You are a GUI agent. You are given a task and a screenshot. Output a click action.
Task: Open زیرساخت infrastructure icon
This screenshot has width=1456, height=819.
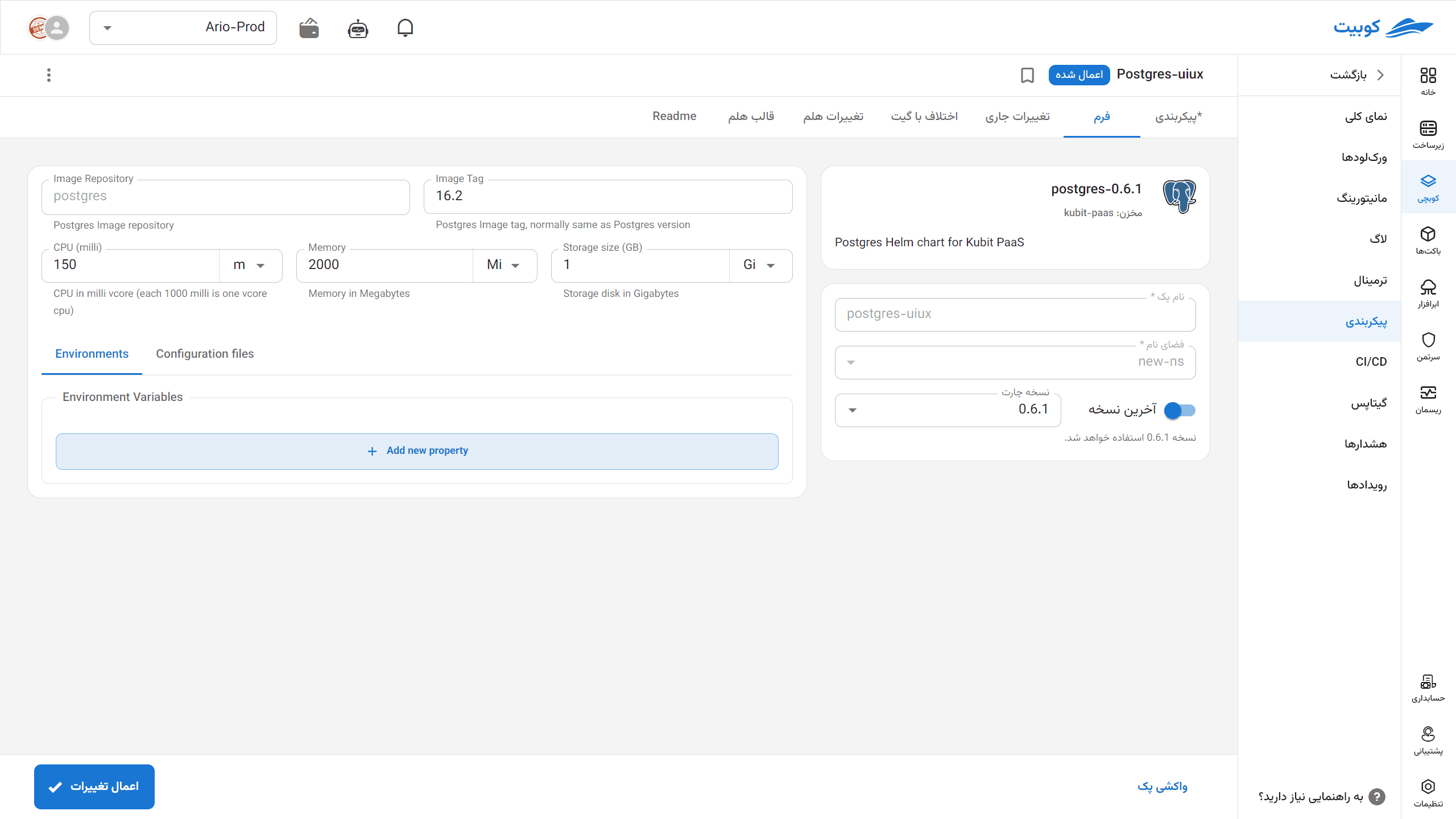1428,134
